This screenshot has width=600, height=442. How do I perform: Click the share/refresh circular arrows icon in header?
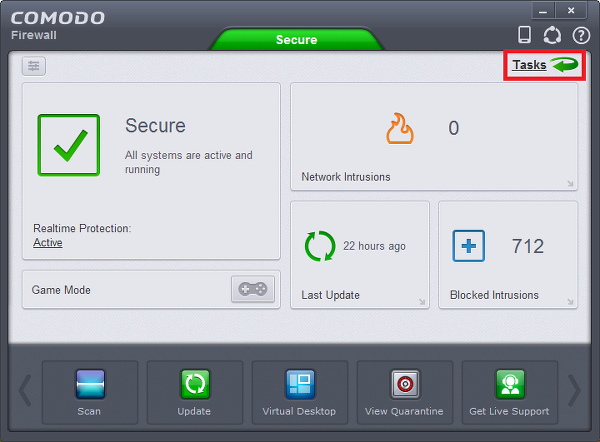point(552,35)
